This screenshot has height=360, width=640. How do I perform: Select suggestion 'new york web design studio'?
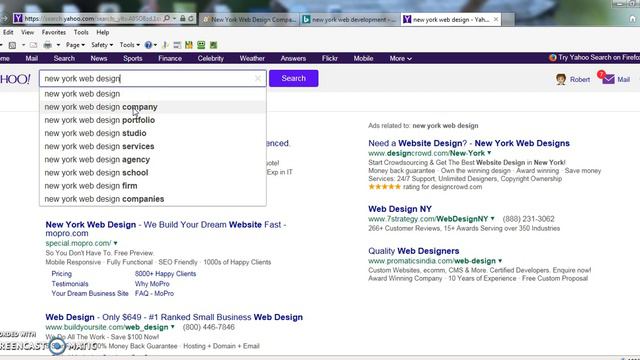point(153,133)
